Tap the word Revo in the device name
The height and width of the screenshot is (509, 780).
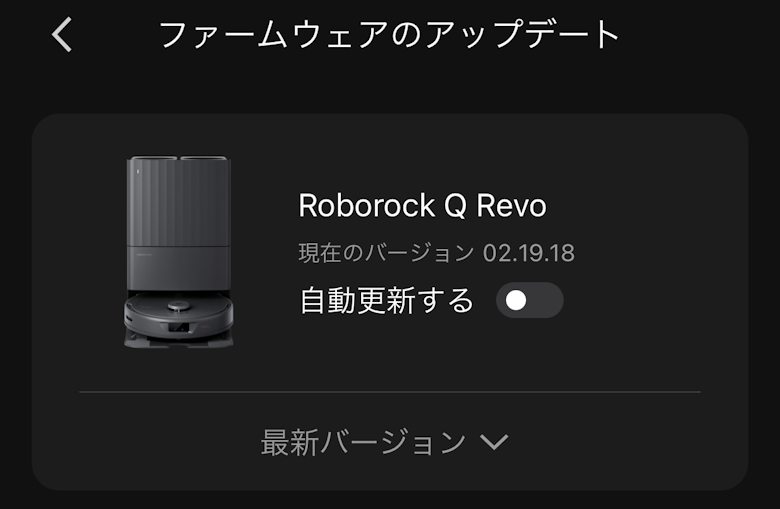[x=511, y=205]
